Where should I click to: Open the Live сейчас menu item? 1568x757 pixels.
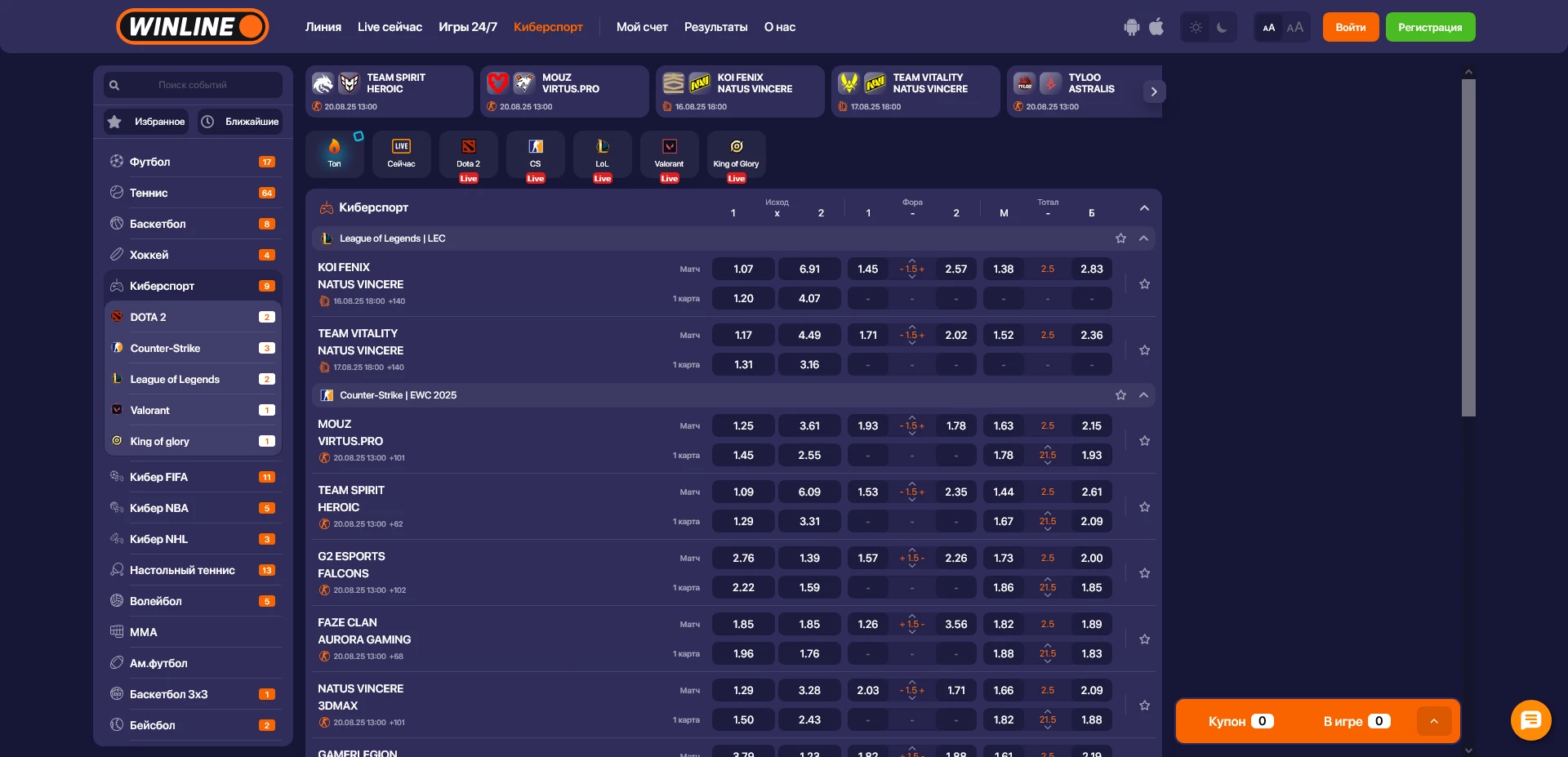click(x=390, y=27)
